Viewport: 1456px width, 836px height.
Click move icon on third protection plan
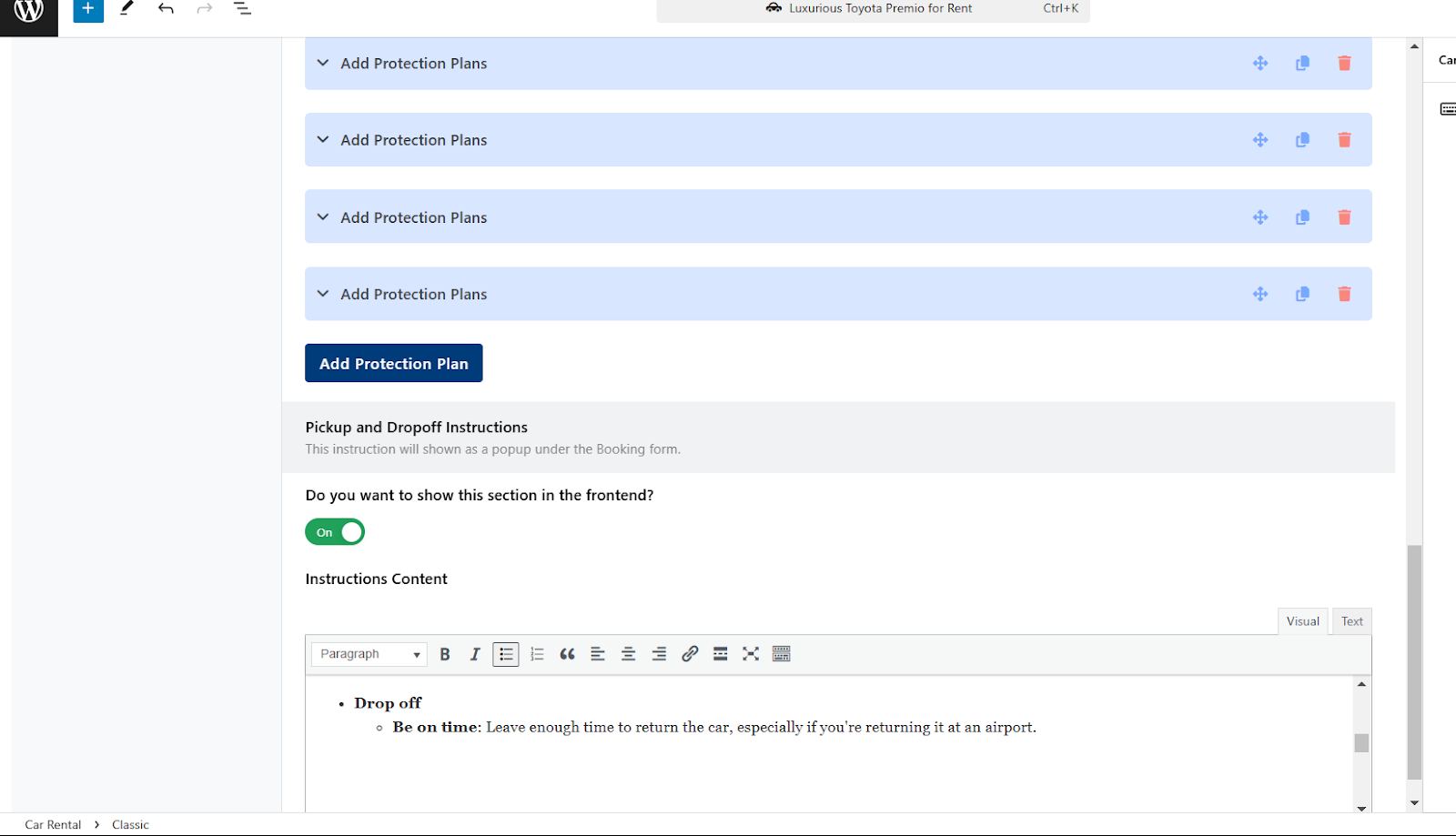pos(1260,217)
